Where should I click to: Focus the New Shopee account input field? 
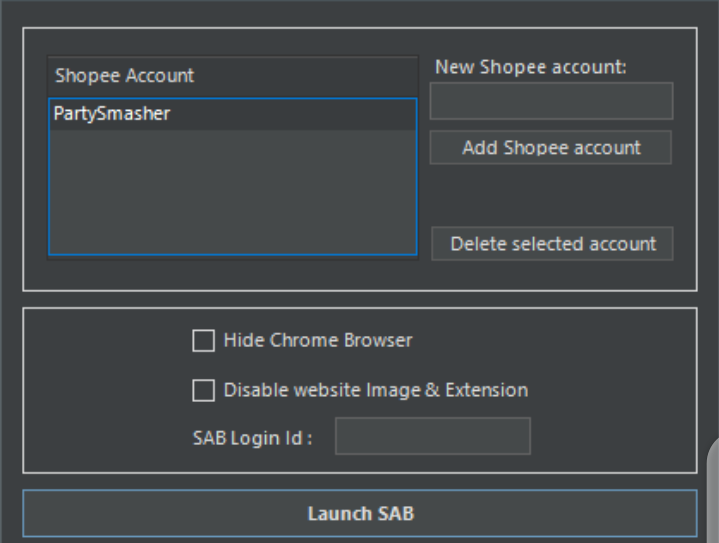coord(551,101)
